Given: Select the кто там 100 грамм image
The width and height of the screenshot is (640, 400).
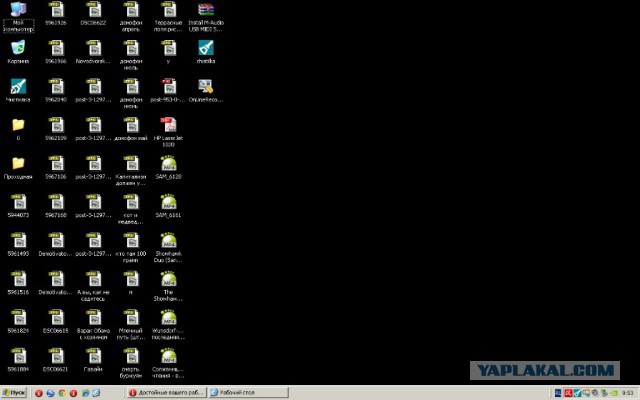Looking at the screenshot, I should click(x=131, y=247).
